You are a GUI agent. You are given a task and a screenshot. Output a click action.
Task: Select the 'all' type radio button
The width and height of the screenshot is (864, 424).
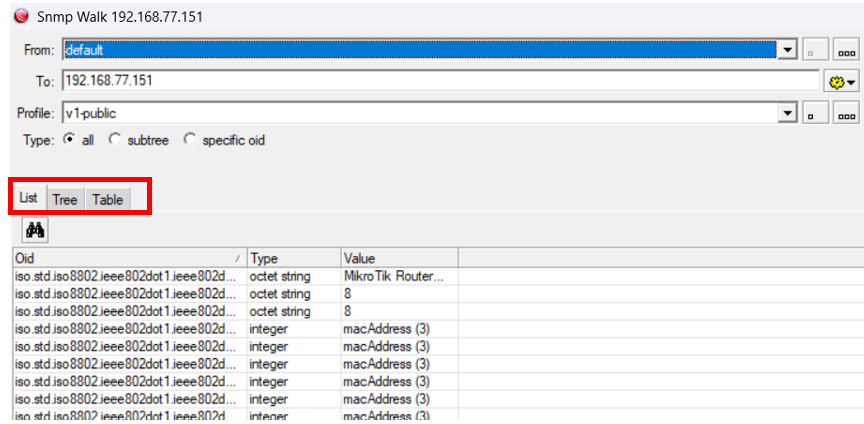[69, 140]
